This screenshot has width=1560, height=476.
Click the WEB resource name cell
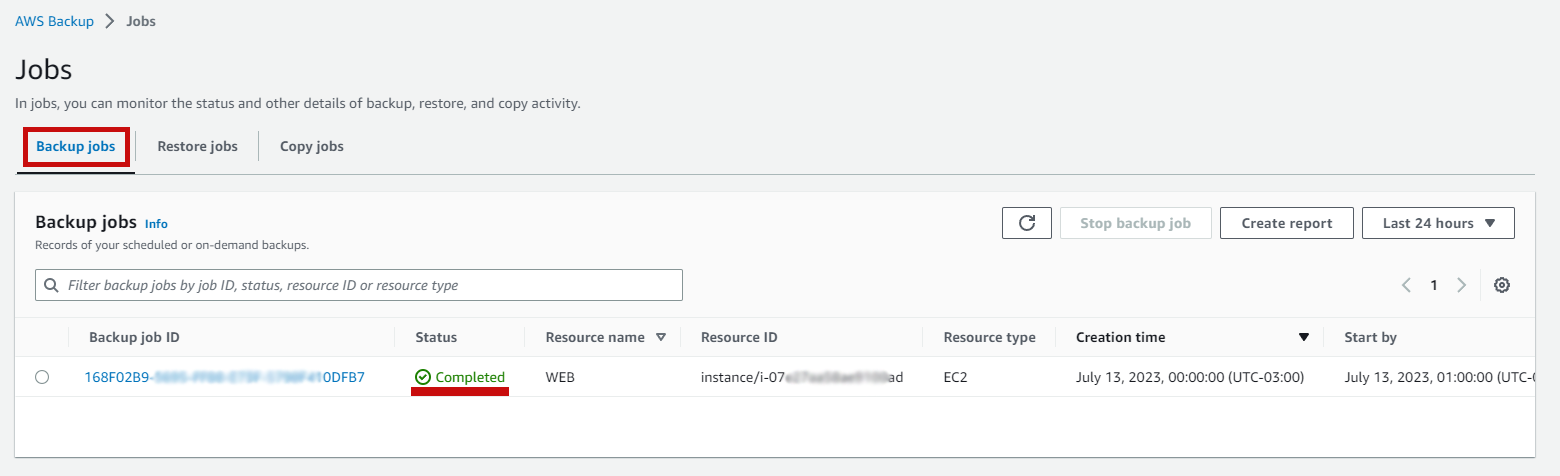pos(562,377)
